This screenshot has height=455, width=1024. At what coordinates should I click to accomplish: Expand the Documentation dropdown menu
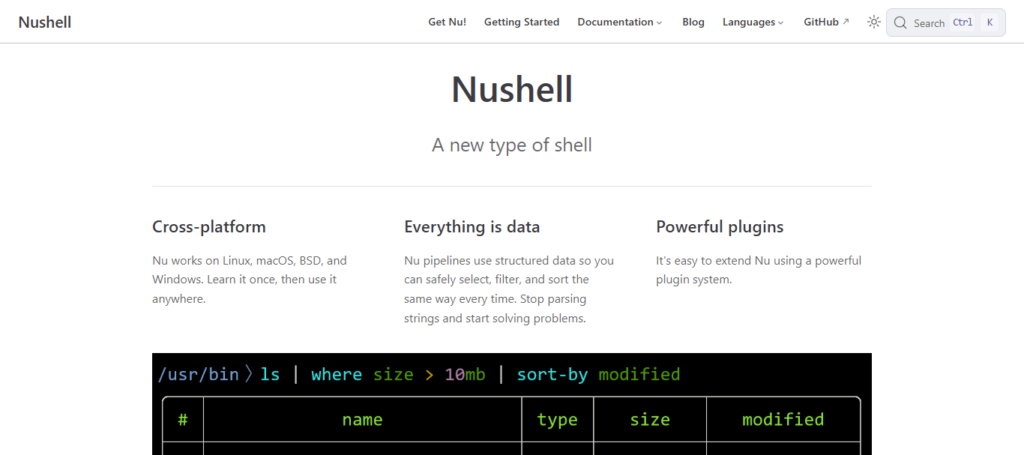coord(620,22)
